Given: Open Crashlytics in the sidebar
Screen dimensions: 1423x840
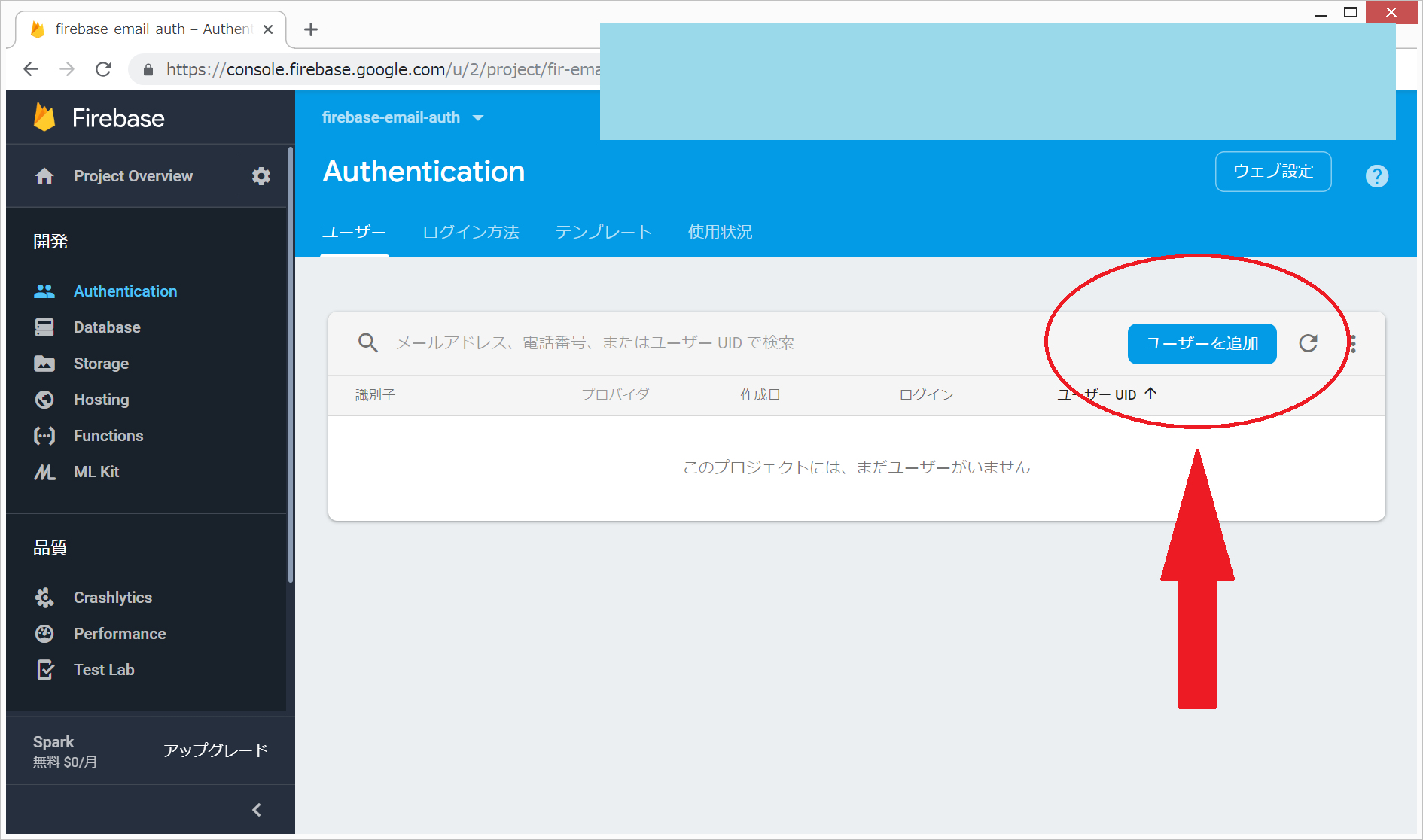Looking at the screenshot, I should coord(112,598).
